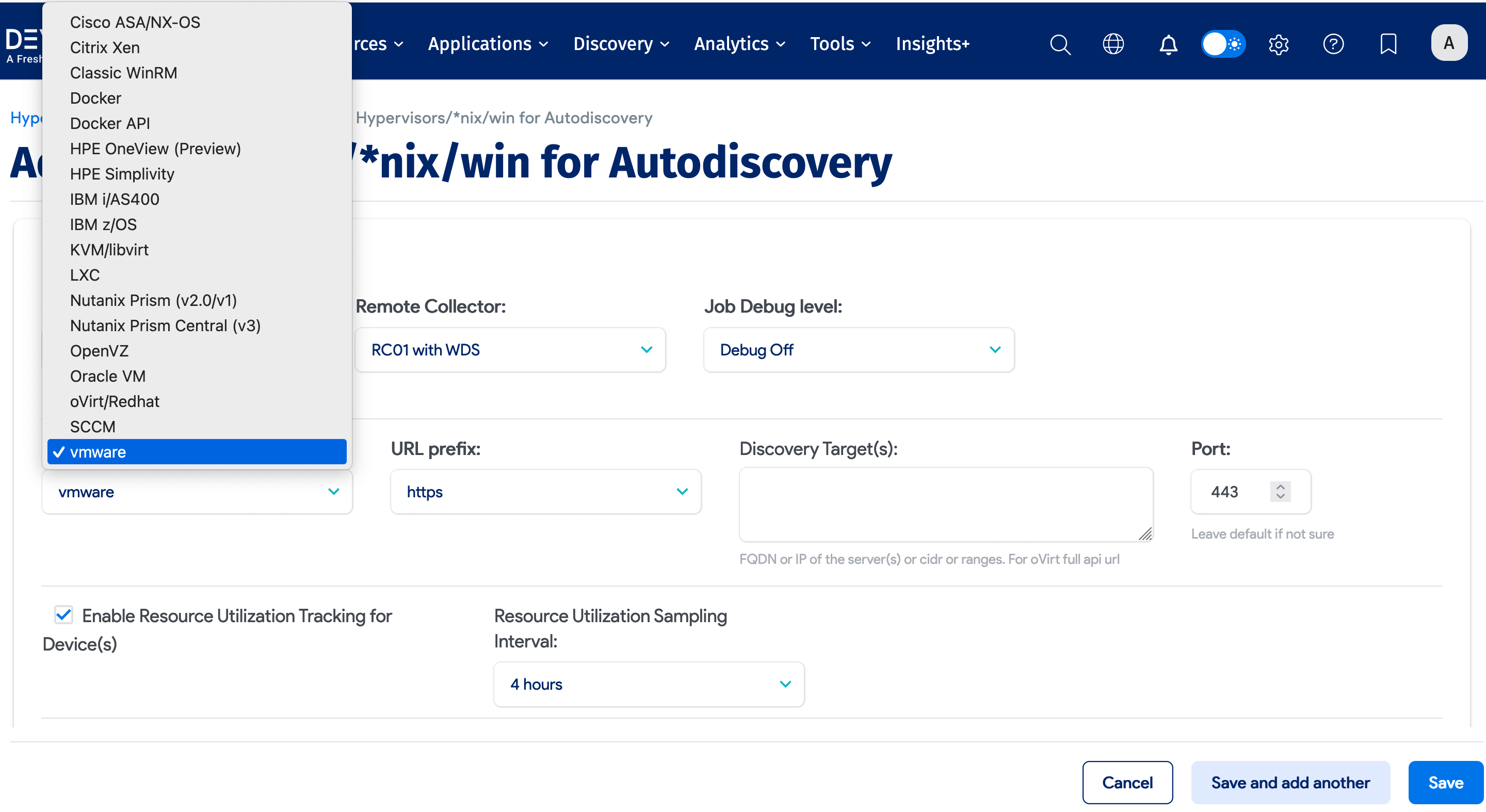Expand the Remote Collector dropdown
The width and height of the screenshot is (1486, 812).
click(510, 349)
